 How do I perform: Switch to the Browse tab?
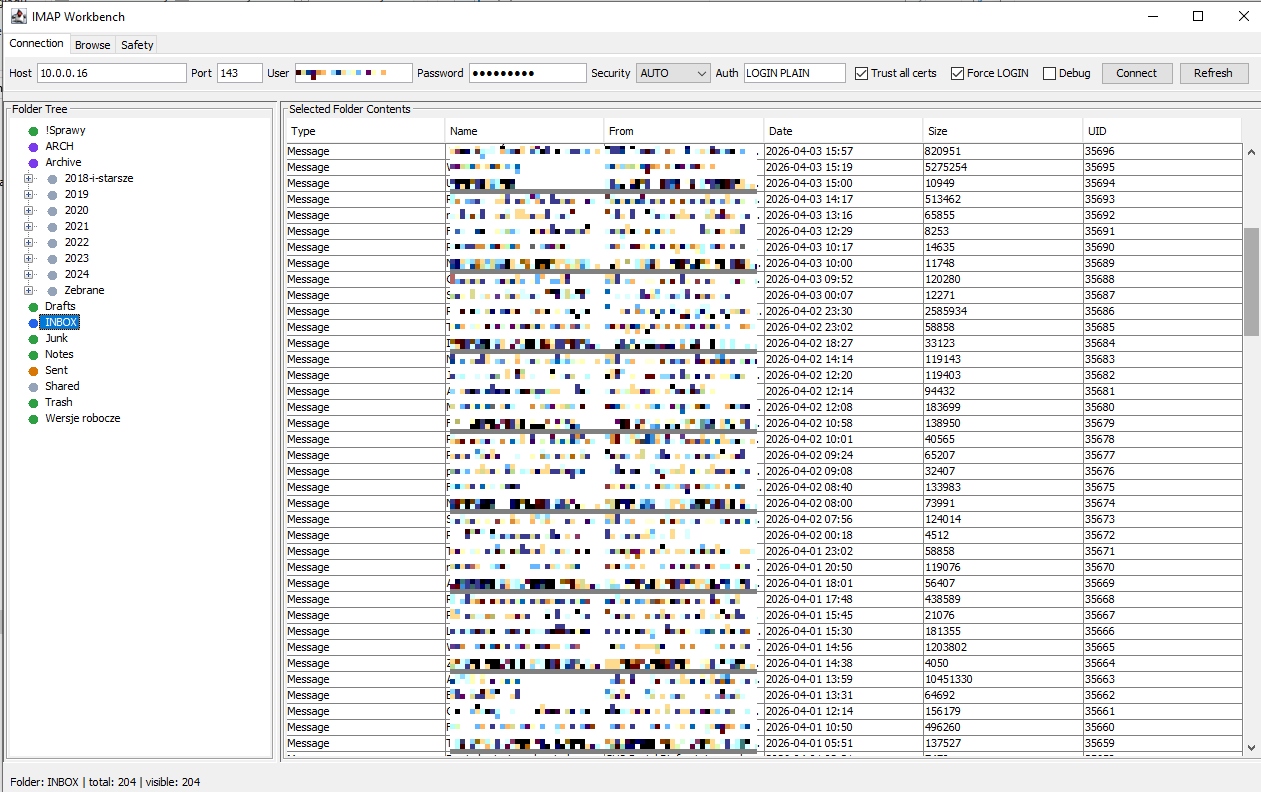click(x=93, y=45)
